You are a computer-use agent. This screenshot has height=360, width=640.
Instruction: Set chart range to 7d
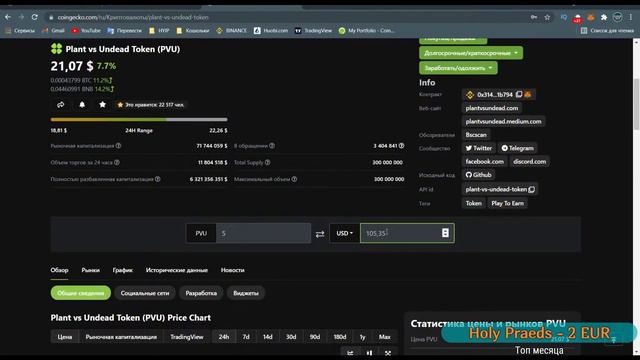click(246, 337)
